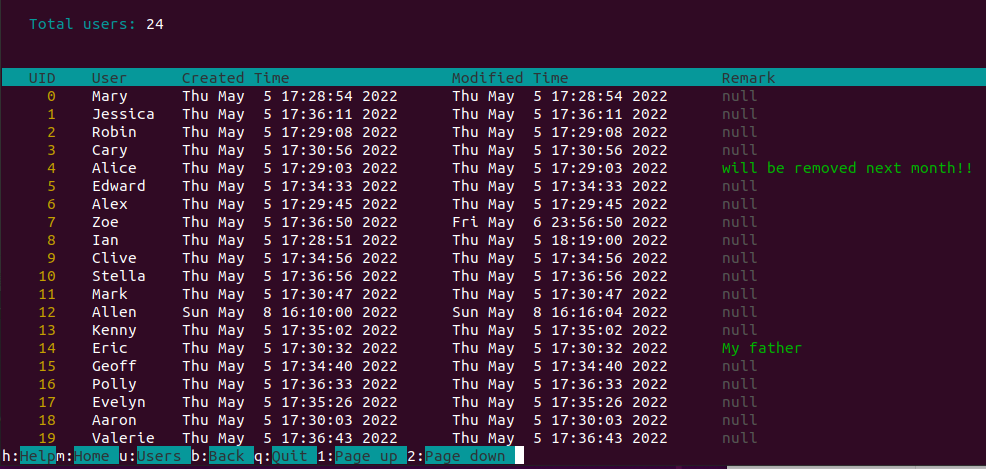Select the user name Clive
Viewport: 986px width, 469px height.
point(114,258)
